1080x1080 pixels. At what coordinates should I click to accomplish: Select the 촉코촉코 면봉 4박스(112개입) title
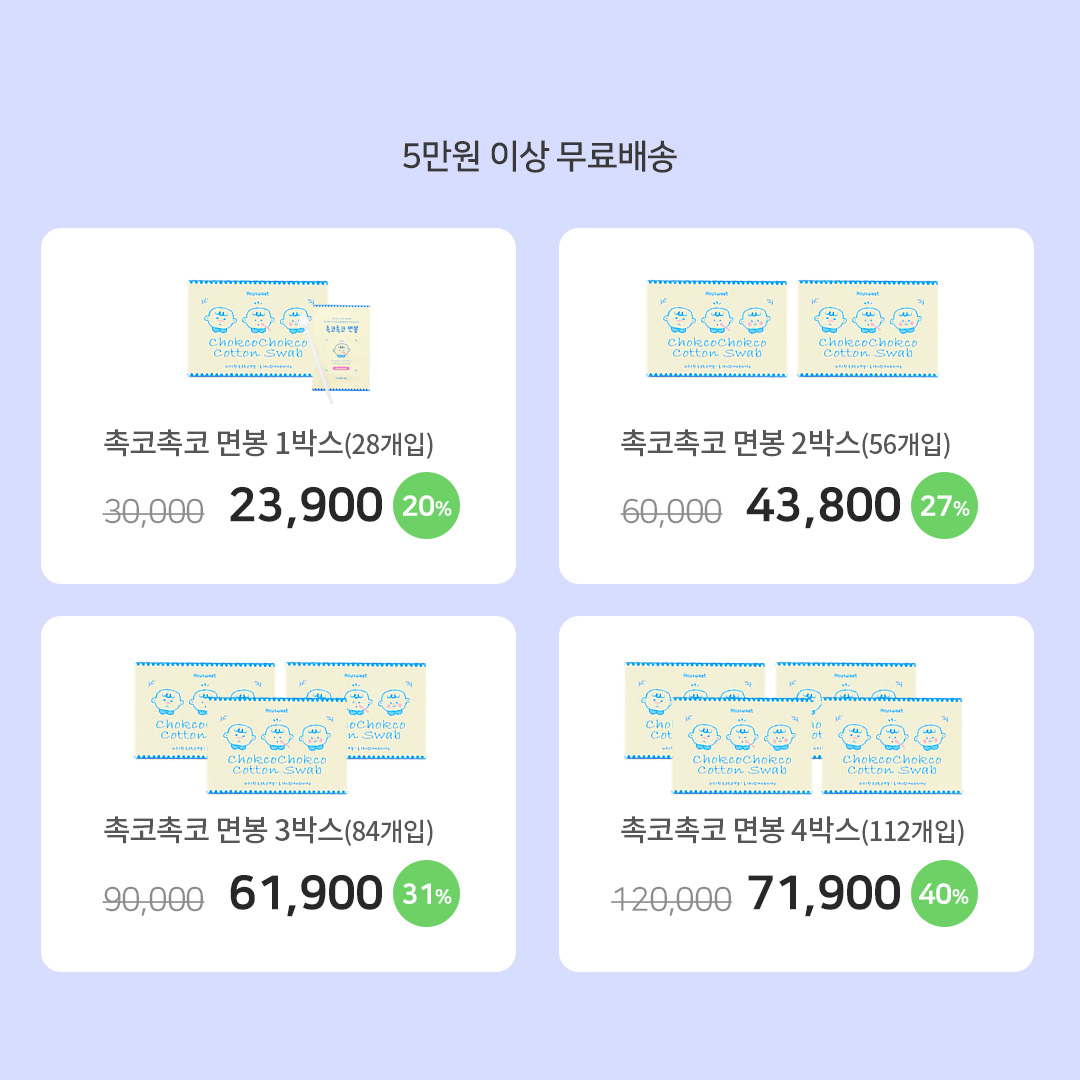792,830
